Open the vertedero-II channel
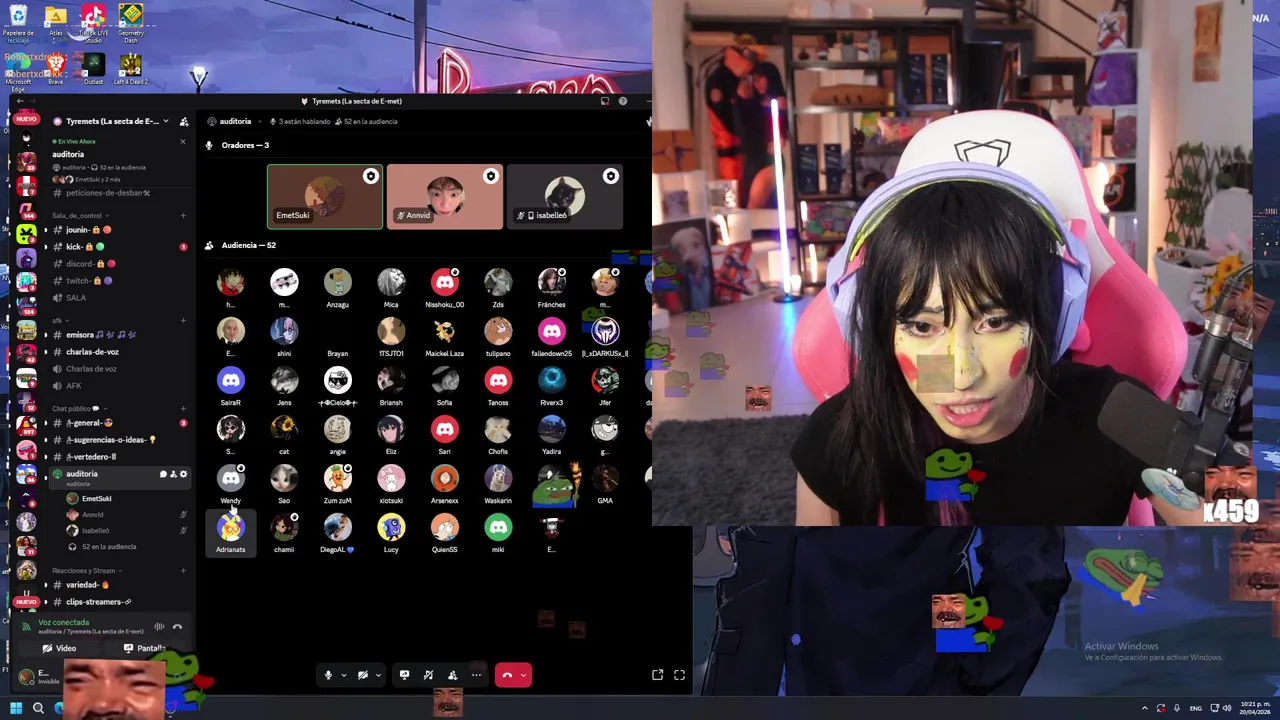The image size is (1280, 720). [118, 457]
